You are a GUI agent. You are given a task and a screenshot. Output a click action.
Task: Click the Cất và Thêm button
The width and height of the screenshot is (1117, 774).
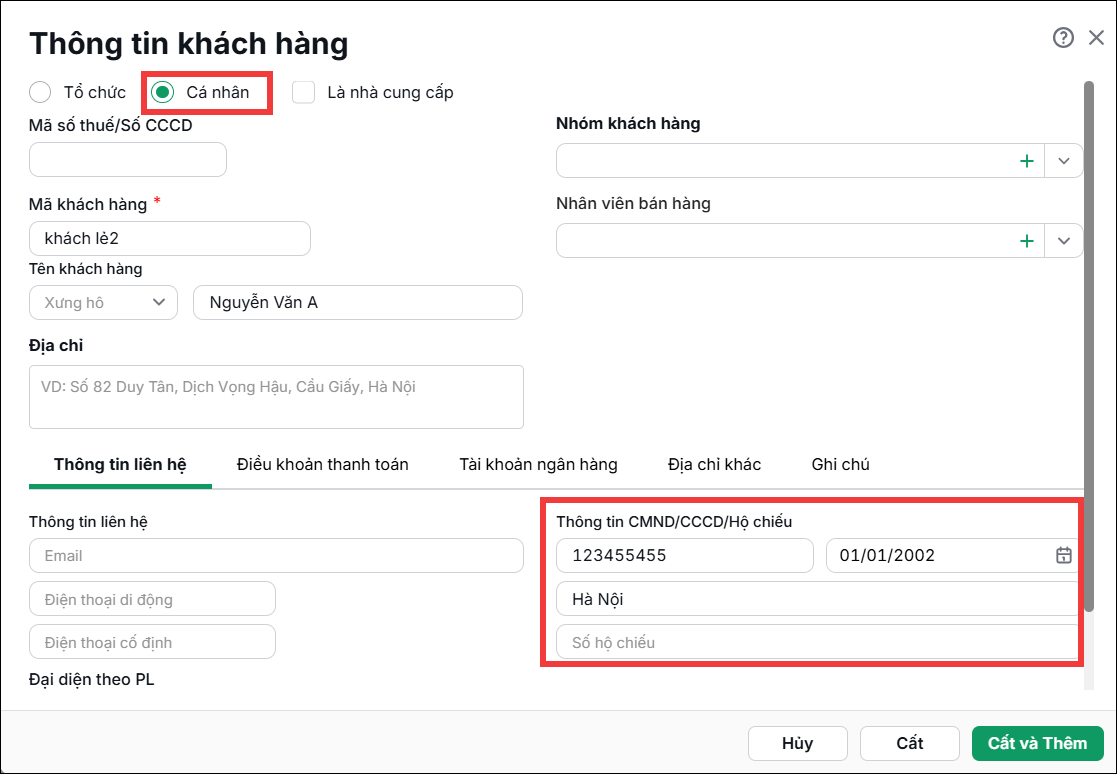[x=1037, y=743]
